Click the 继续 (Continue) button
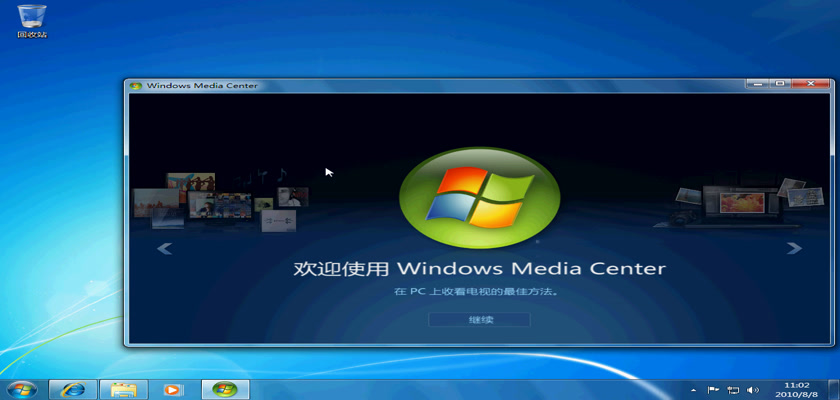840x400 pixels. (x=479, y=320)
